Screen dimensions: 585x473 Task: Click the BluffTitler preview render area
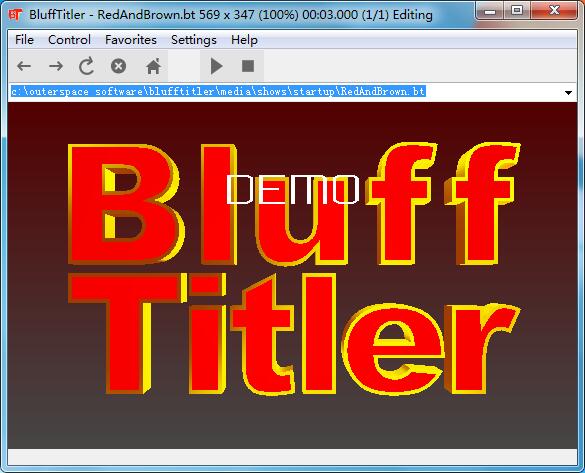pos(292,275)
